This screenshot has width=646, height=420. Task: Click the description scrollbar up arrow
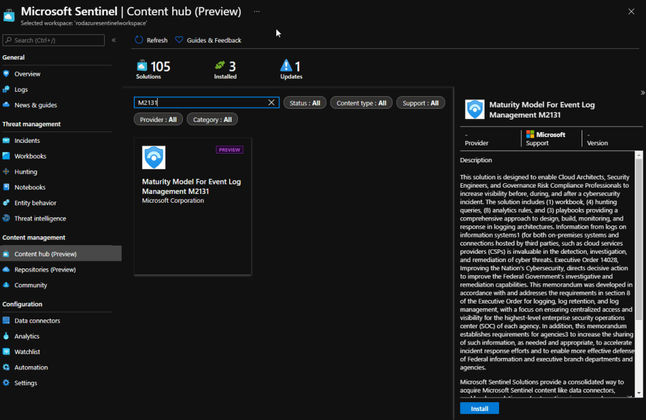tap(639, 155)
